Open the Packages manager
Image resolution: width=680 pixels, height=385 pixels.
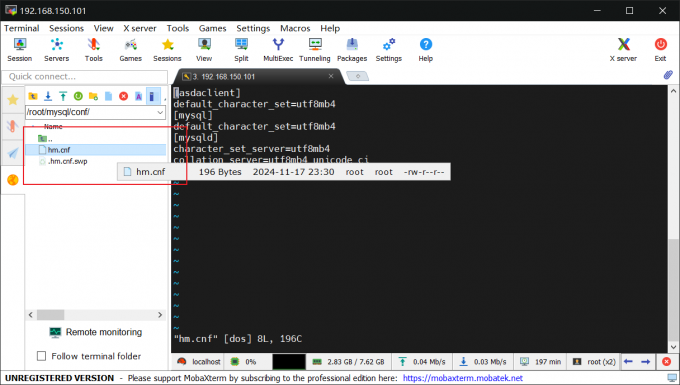tap(352, 50)
